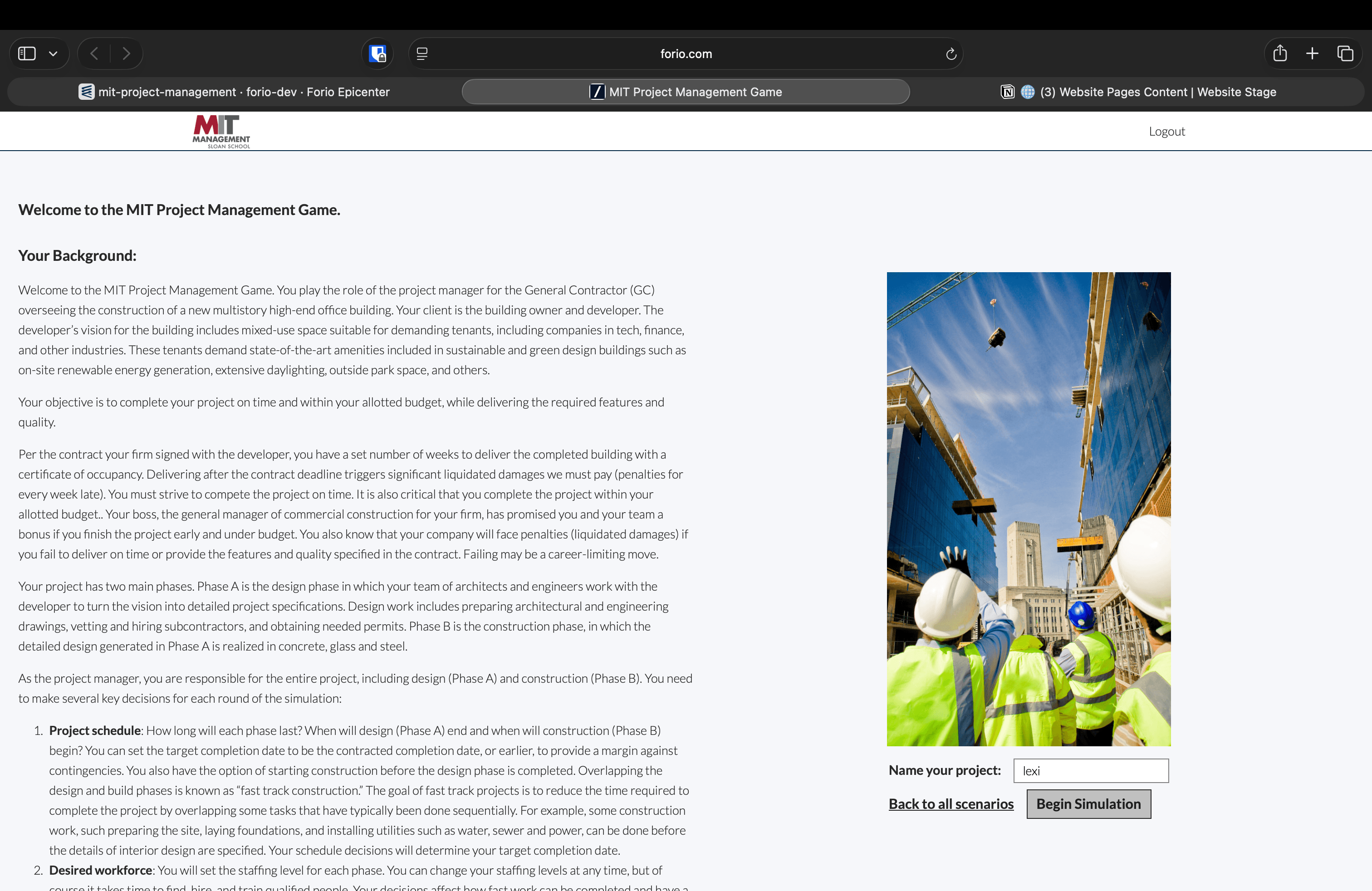Open Back to all scenarios link
Viewport: 1372px width, 891px height.
951,804
